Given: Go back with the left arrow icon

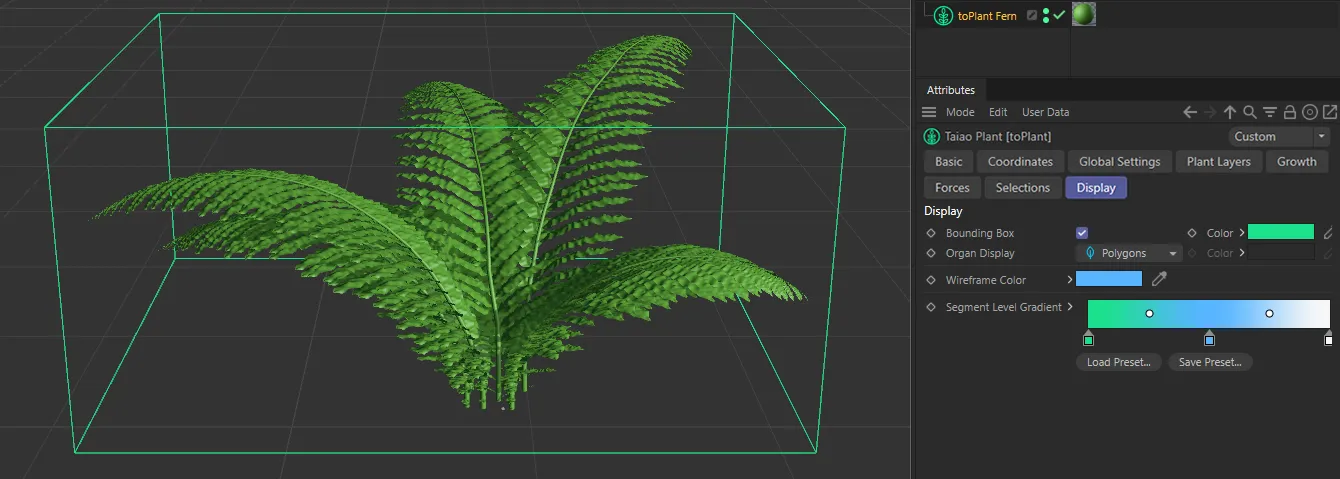Looking at the screenshot, I should click(1190, 112).
